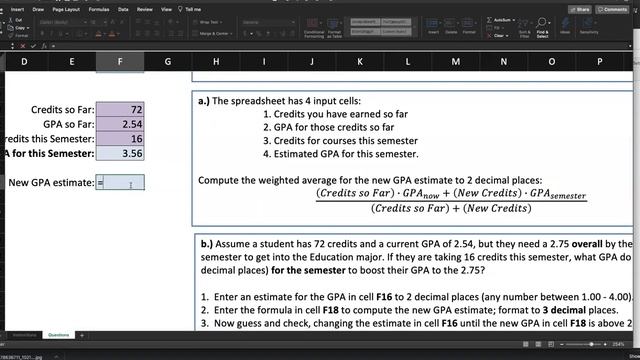
Task: Select the column H header
Action: tap(216, 62)
